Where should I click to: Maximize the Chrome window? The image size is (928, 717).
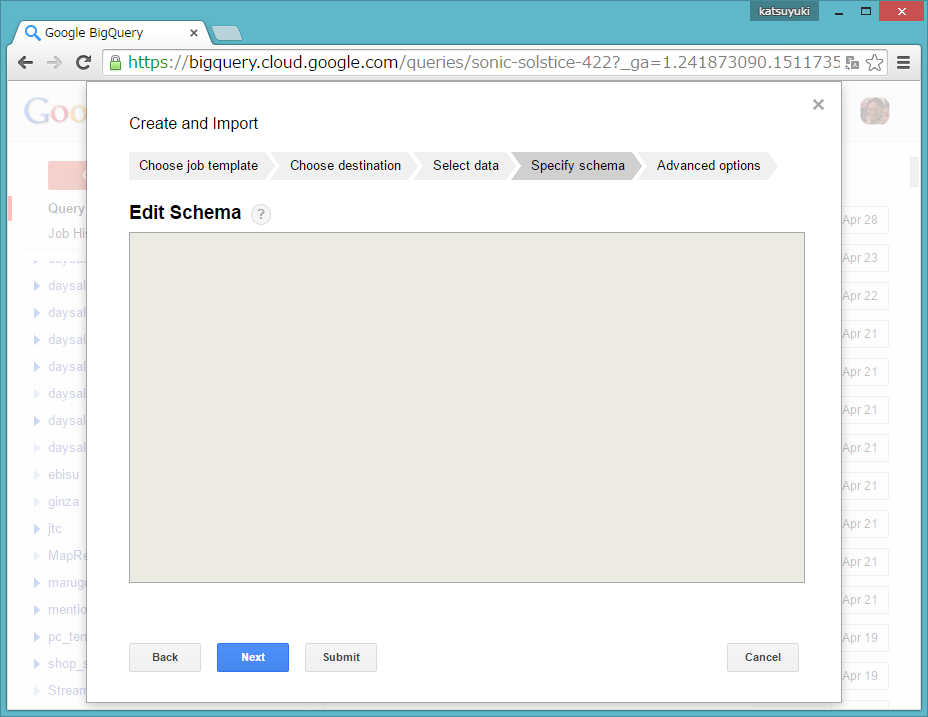coord(866,11)
